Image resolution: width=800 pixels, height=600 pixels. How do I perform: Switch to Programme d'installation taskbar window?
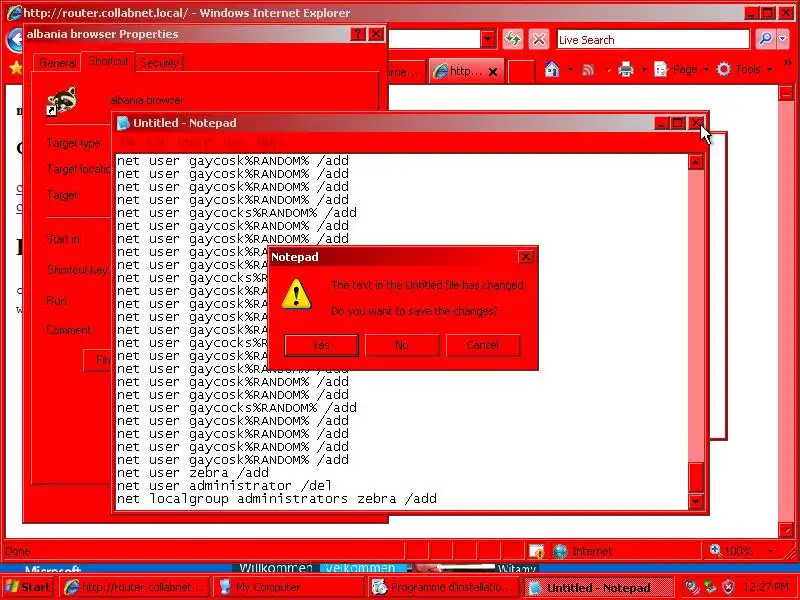443,587
